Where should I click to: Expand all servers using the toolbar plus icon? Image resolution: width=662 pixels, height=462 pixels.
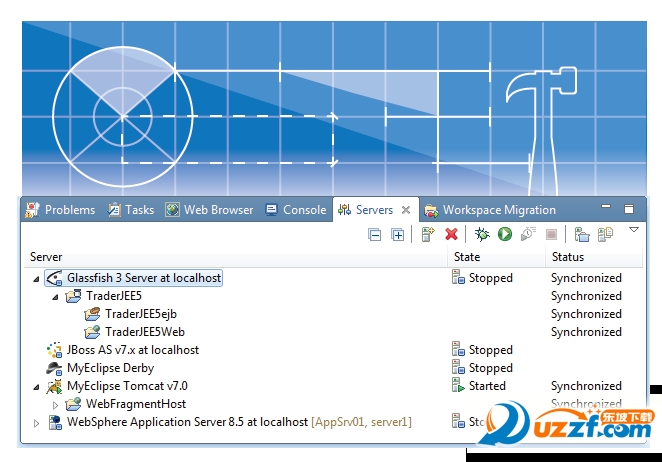tap(398, 234)
